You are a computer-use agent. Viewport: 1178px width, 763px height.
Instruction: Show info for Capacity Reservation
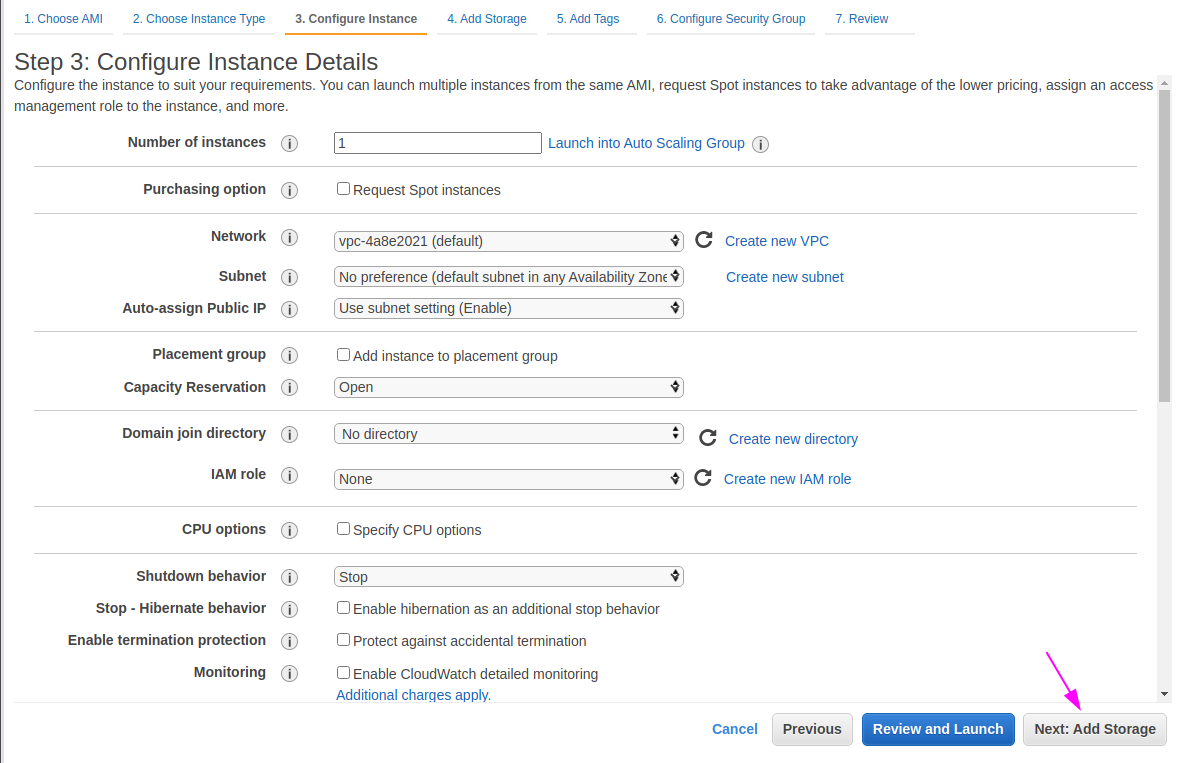click(290, 388)
